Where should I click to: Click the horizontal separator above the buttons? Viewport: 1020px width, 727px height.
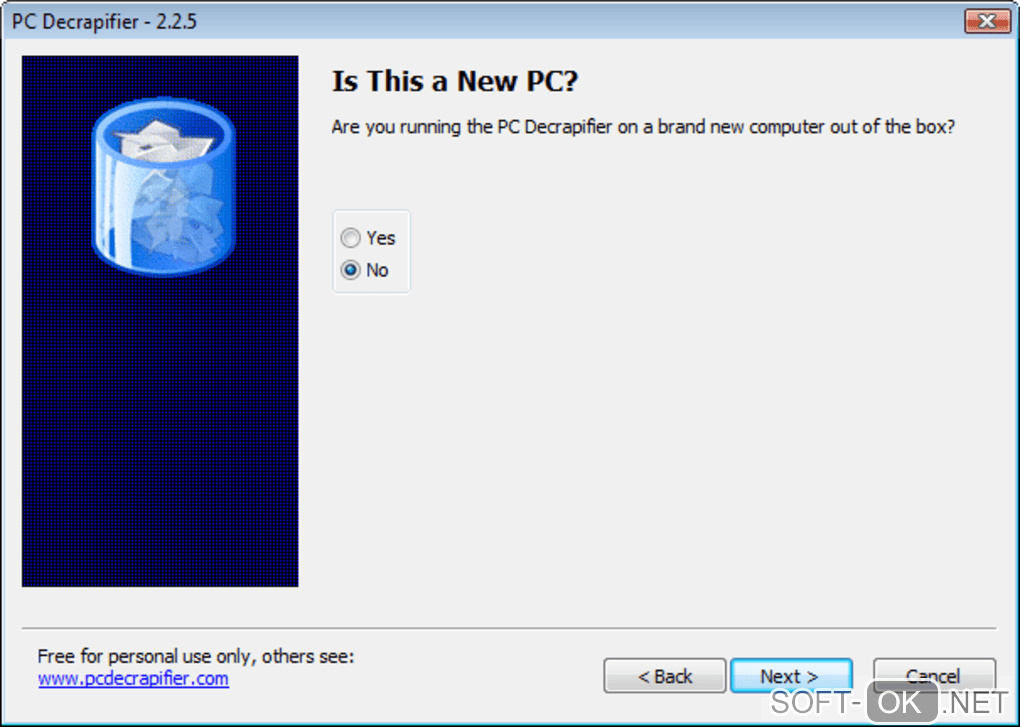tap(509, 629)
